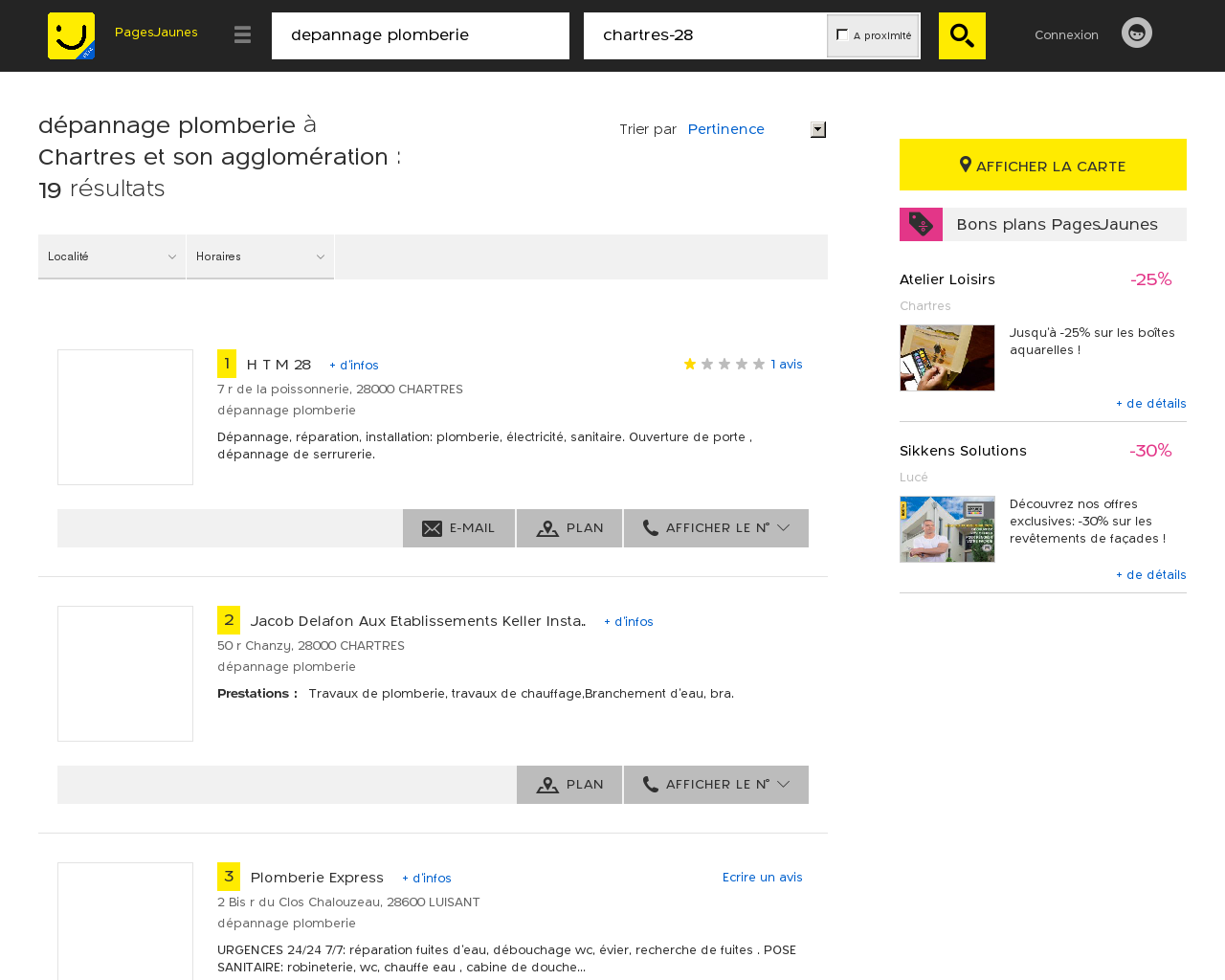Open '+ de détails' for Sikkens Solutions
This screenshot has width=1225, height=980.
point(1151,575)
